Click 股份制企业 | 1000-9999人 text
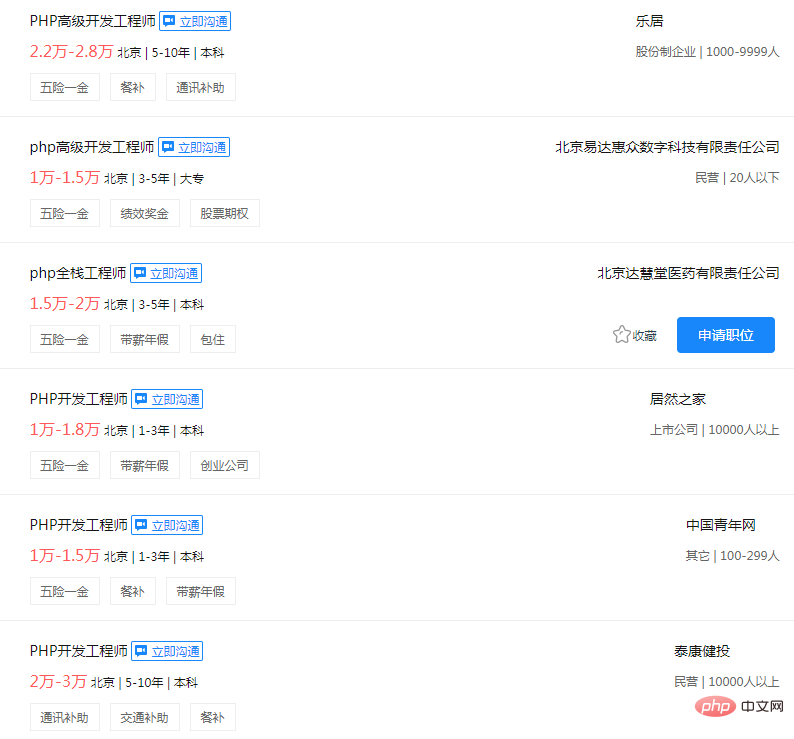This screenshot has width=794, height=739. [707, 52]
